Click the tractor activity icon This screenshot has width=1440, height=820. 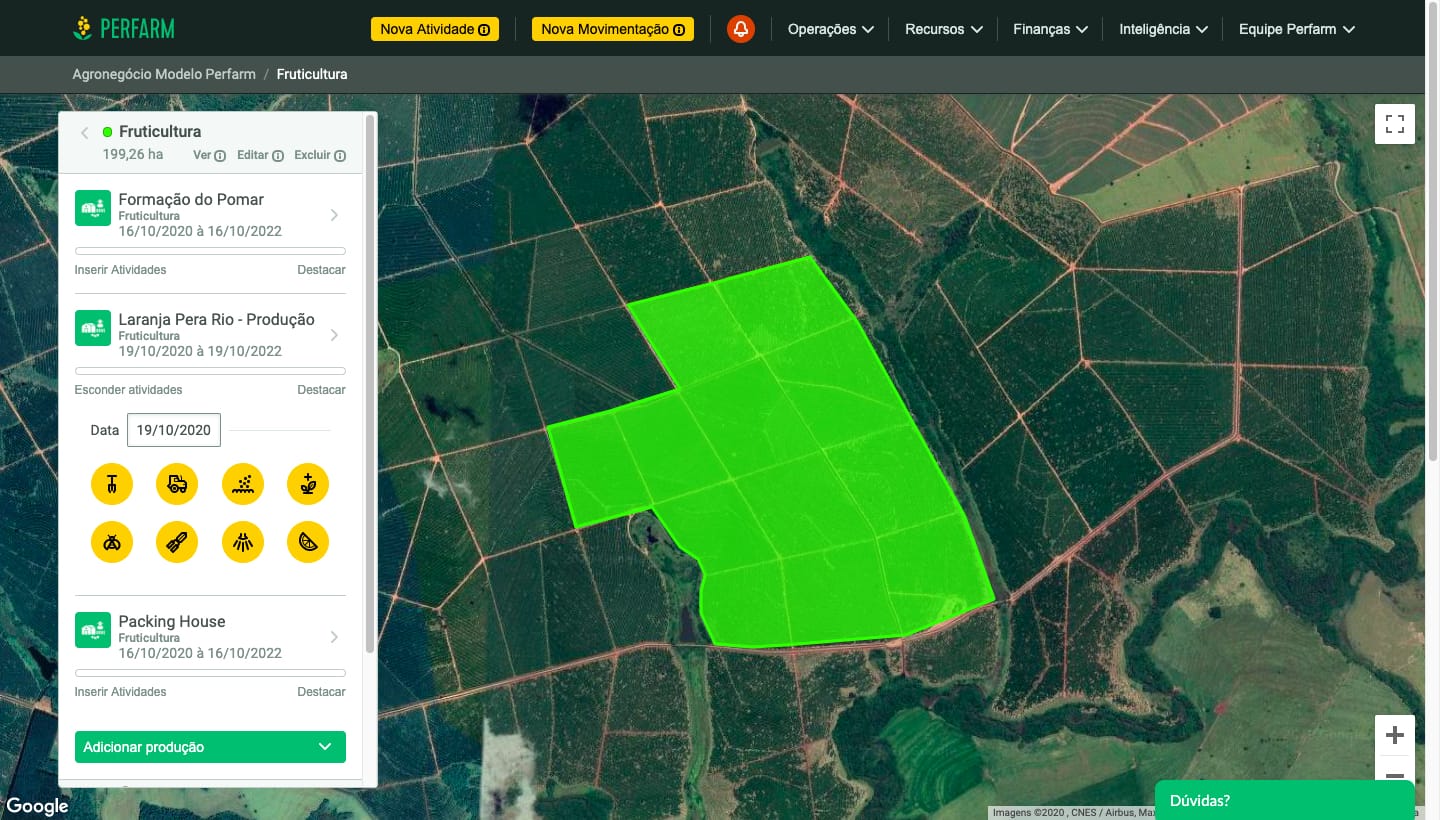coord(177,484)
